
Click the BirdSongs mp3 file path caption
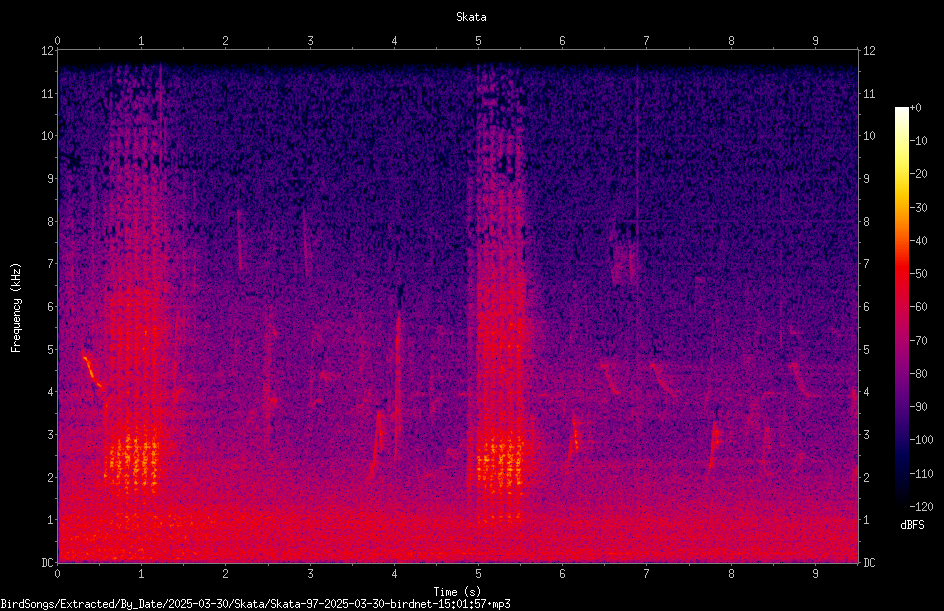point(255,604)
